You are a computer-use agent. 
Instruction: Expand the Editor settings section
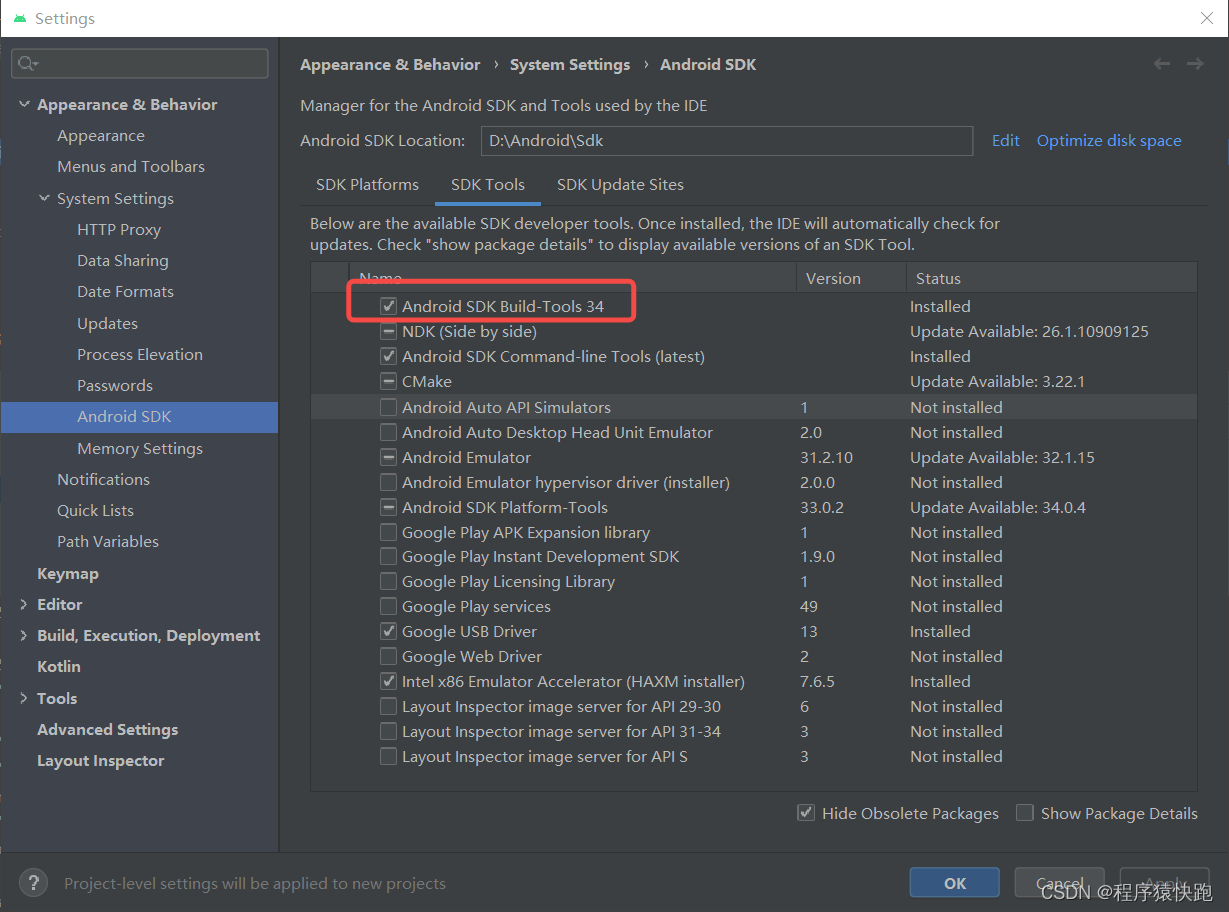coord(23,604)
